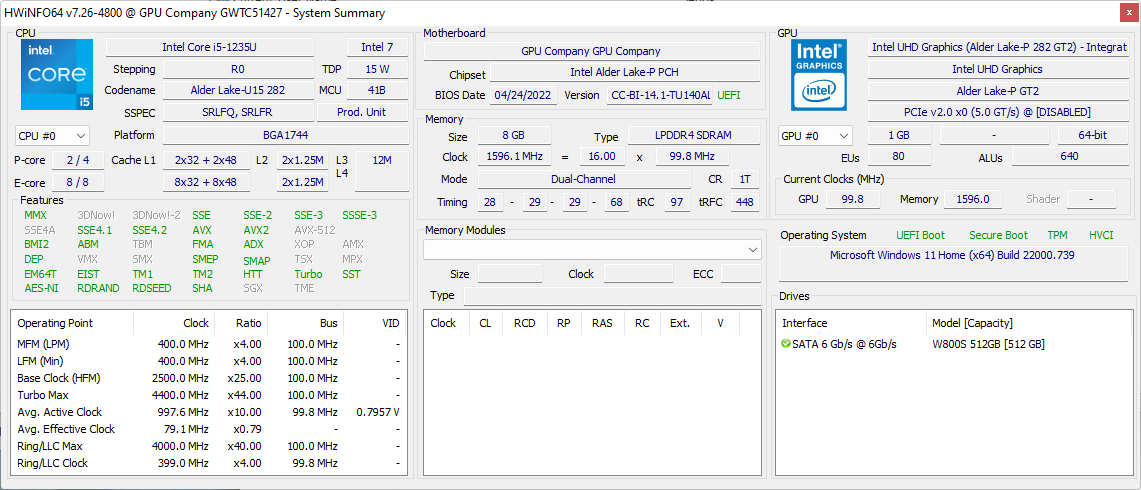Click the Intel Graphics logo

pyautogui.click(x=819, y=74)
